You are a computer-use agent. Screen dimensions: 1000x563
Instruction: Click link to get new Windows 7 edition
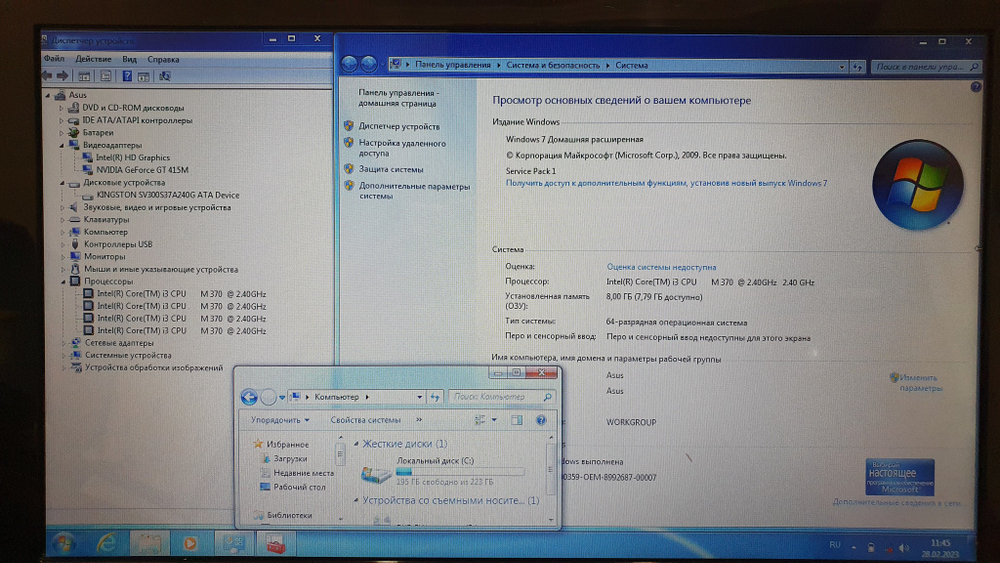point(666,183)
